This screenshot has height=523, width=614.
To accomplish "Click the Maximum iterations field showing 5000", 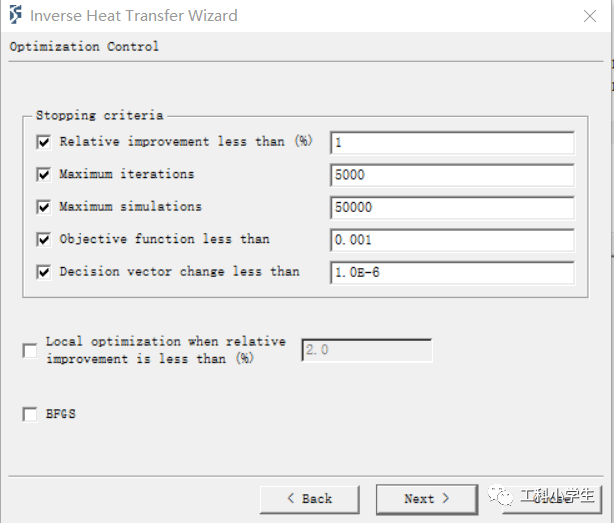I will point(452,175).
